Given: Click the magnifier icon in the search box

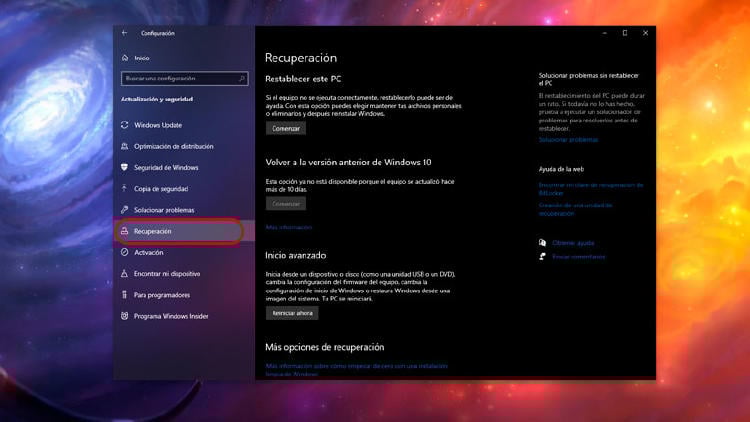Looking at the screenshot, I should 241,78.
